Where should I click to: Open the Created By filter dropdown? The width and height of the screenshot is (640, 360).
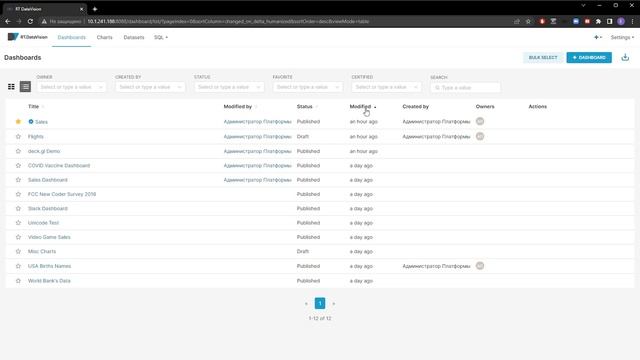click(x=150, y=87)
